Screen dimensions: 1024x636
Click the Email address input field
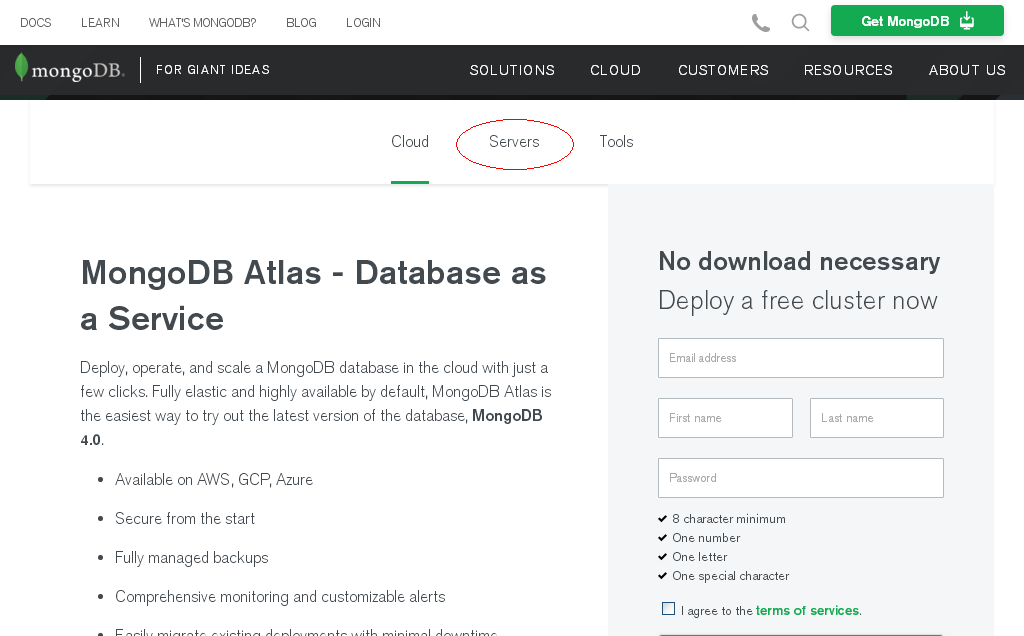pos(800,357)
